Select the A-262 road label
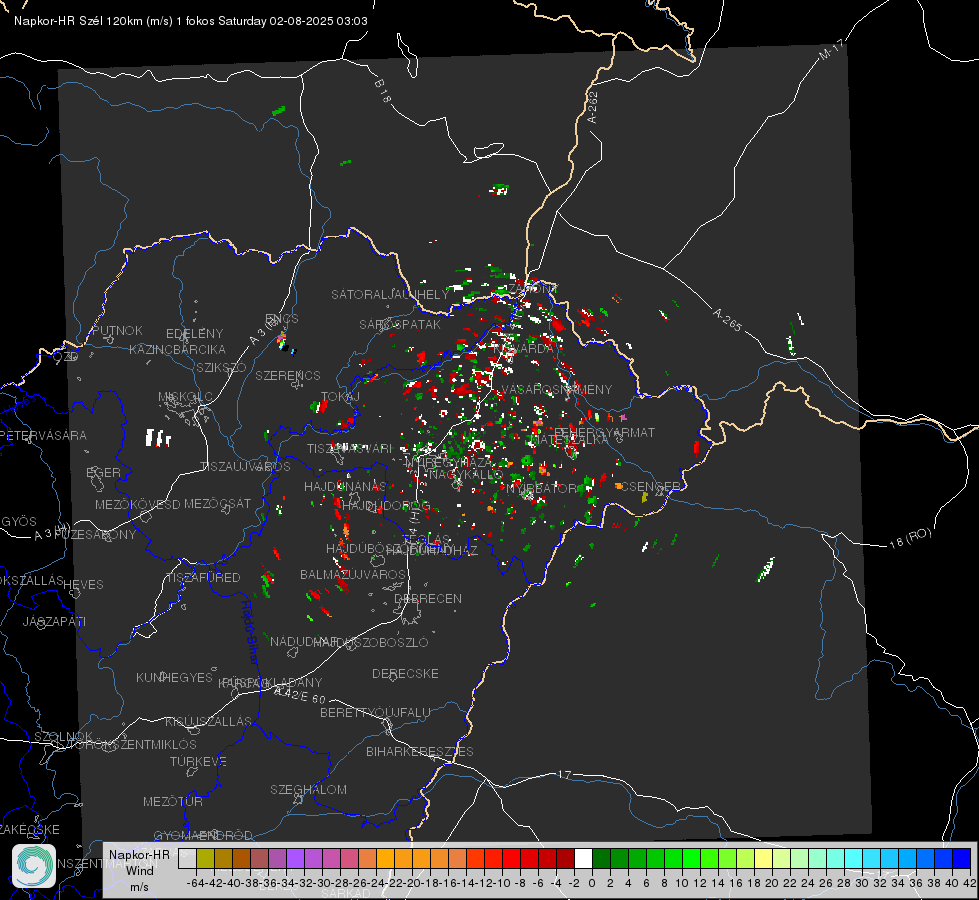 593,107
